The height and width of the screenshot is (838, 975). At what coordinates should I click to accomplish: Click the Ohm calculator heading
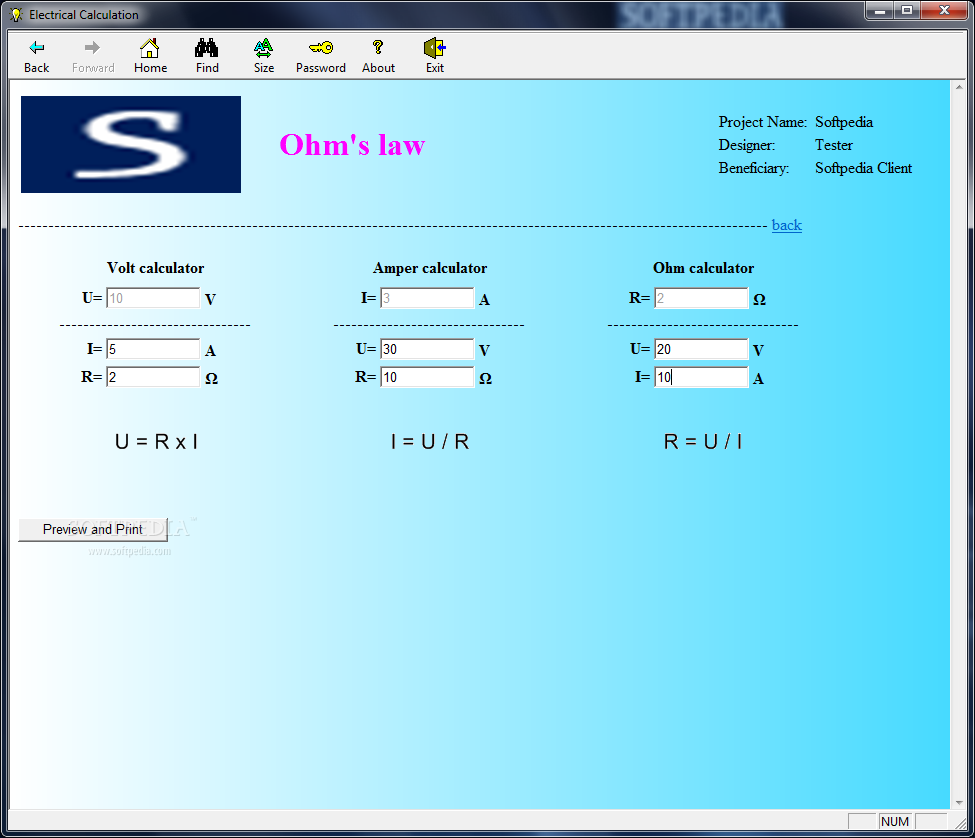coord(703,268)
